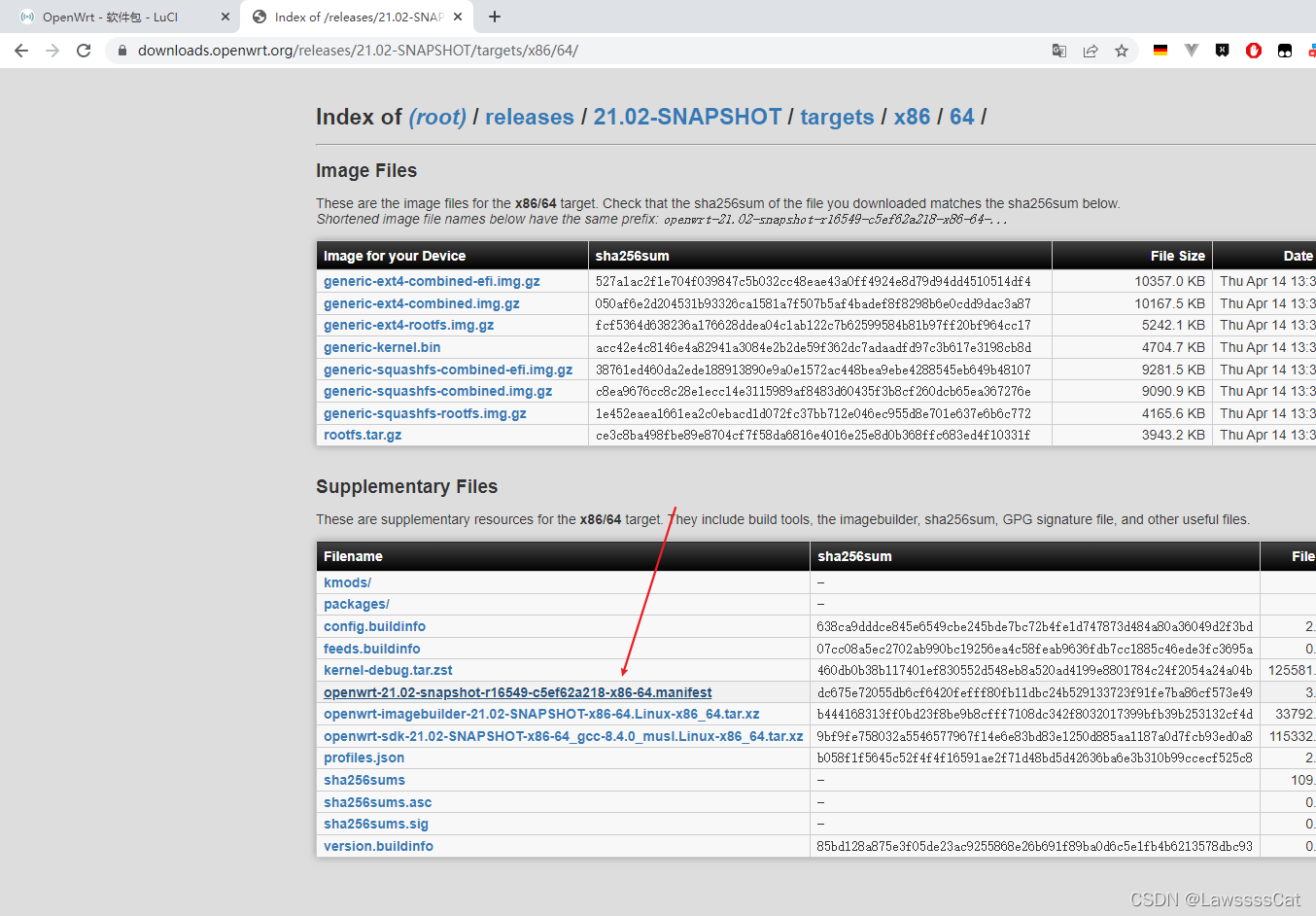Reload the current page
The width and height of the screenshot is (1316, 916).
coord(84,51)
